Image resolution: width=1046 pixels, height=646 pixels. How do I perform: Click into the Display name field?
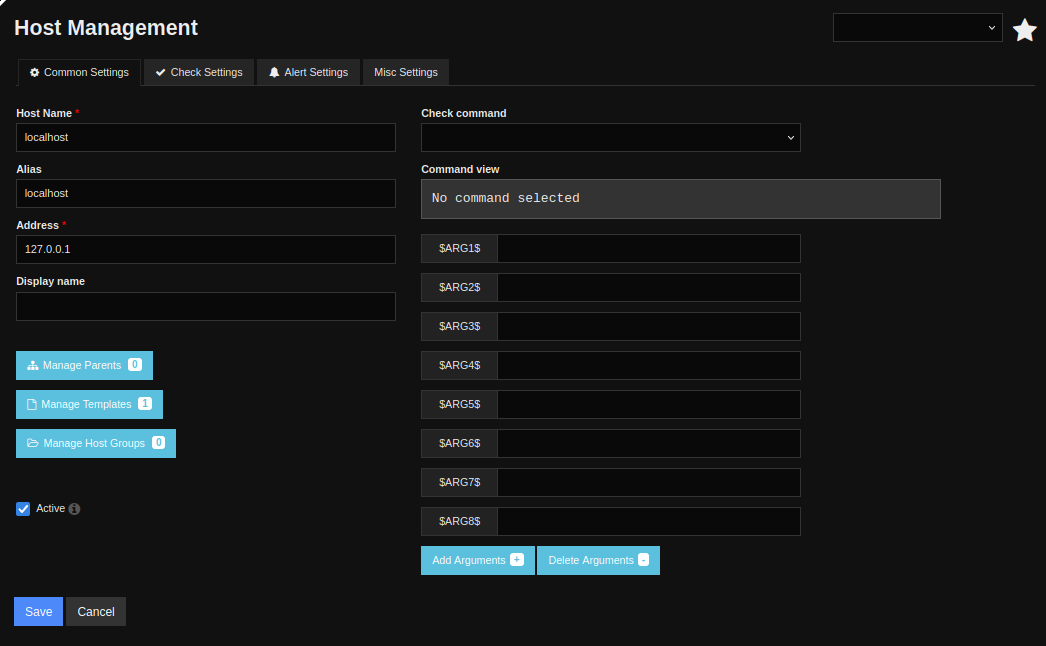click(206, 307)
